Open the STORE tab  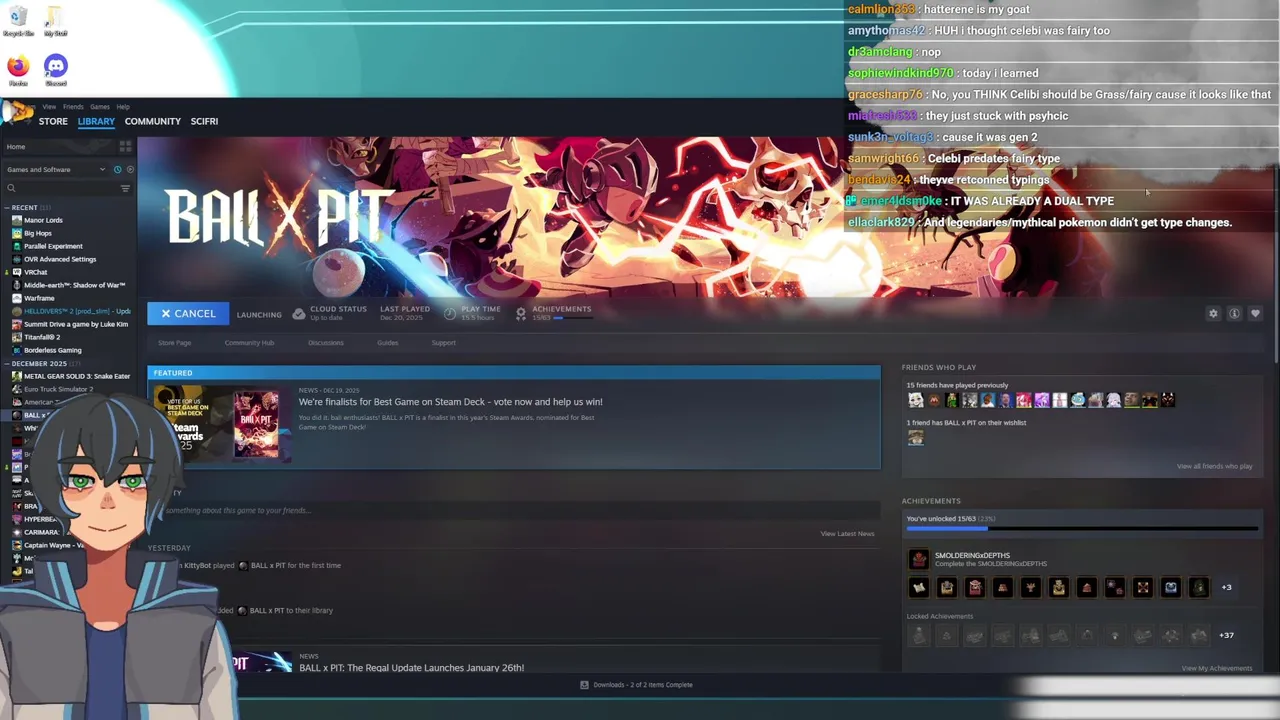(53, 121)
